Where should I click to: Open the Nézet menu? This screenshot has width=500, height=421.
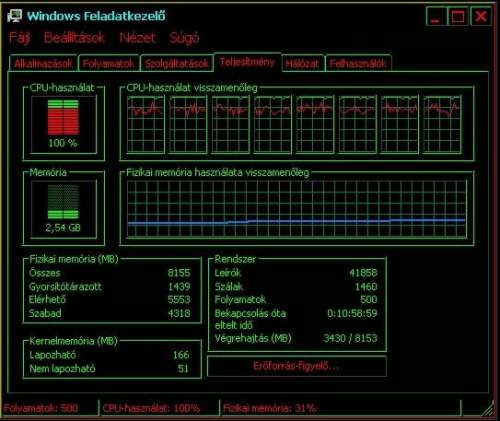coord(137,38)
